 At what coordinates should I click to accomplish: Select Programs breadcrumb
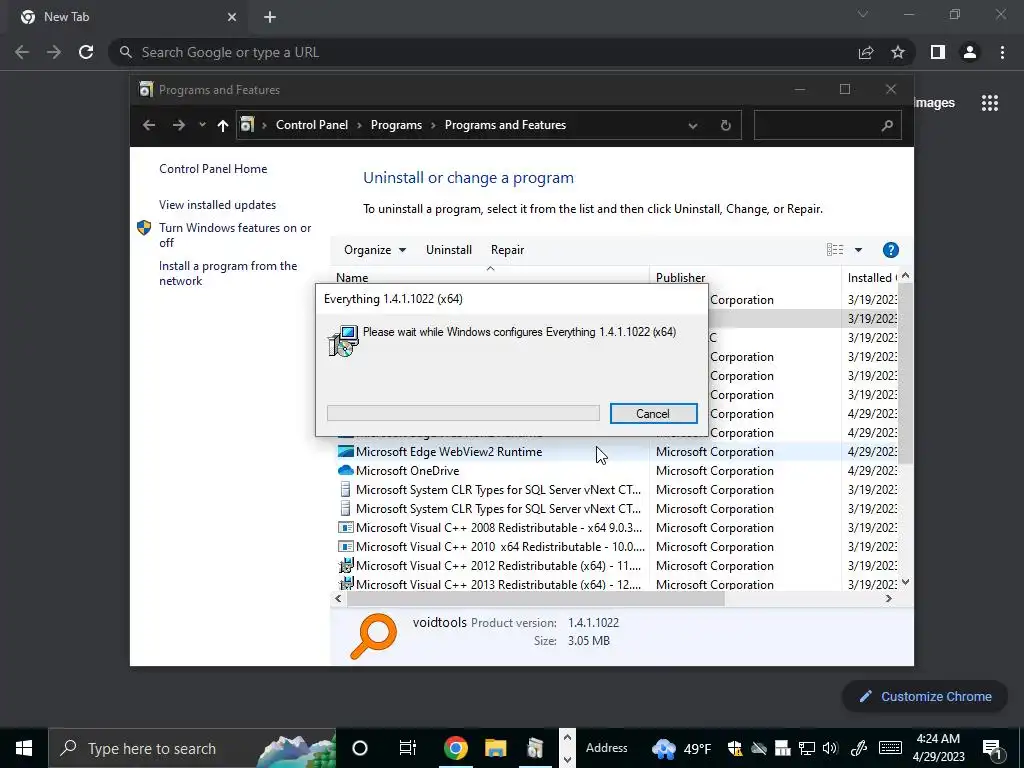coord(396,125)
